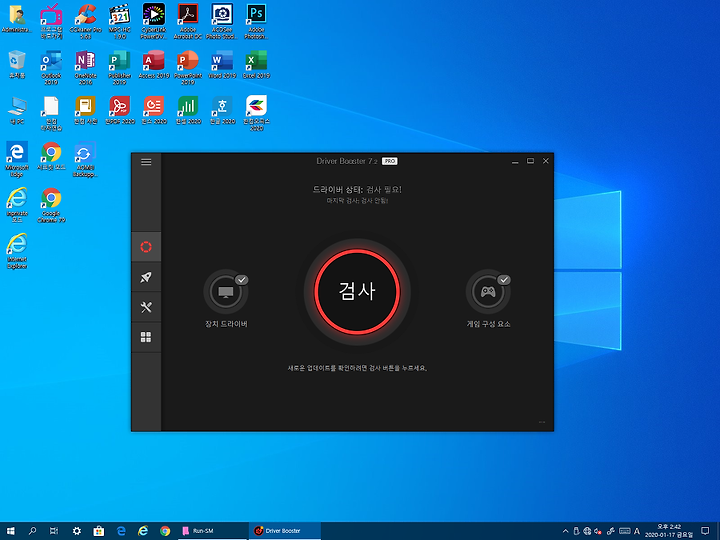Select the Administrator folder desktop icon

[17, 18]
